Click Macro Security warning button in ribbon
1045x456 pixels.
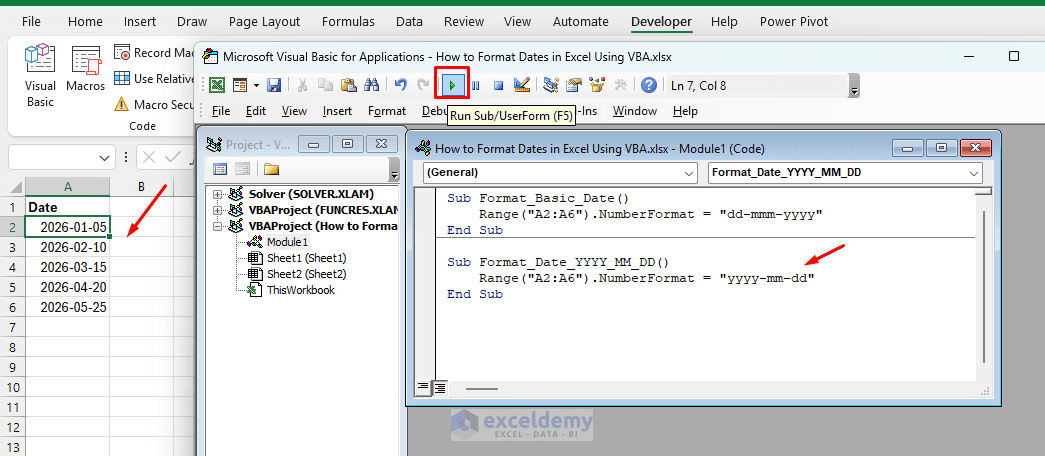[154, 104]
